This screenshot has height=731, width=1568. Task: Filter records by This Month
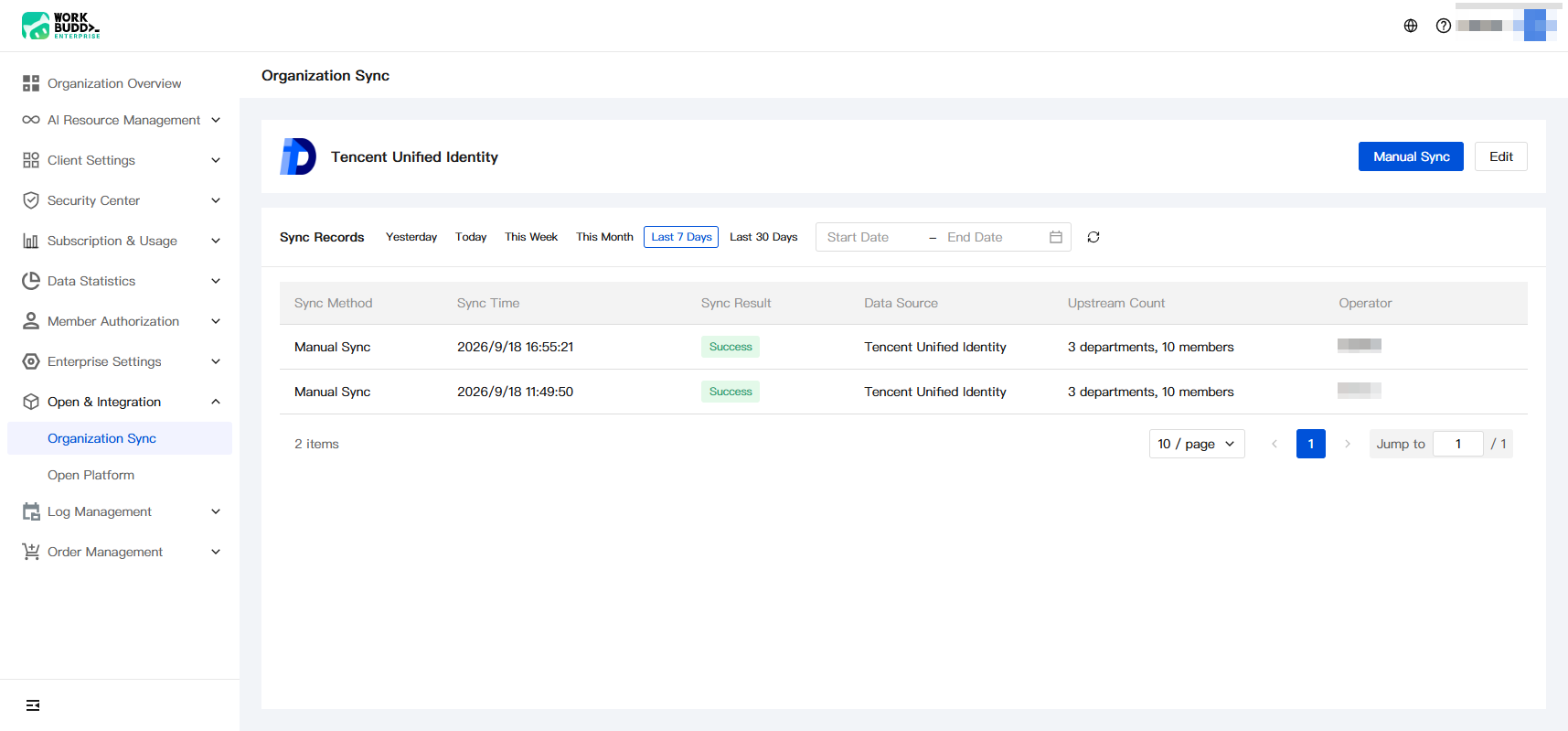[604, 237]
